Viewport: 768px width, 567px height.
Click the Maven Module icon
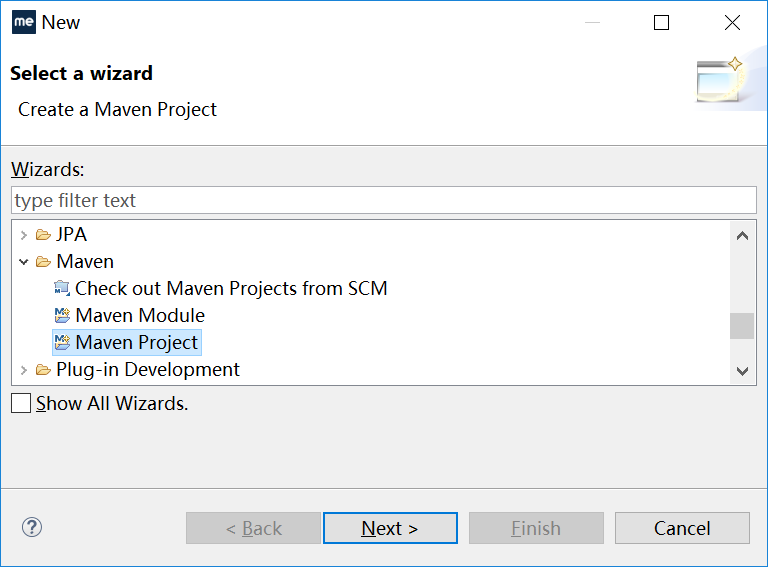[x=62, y=315]
